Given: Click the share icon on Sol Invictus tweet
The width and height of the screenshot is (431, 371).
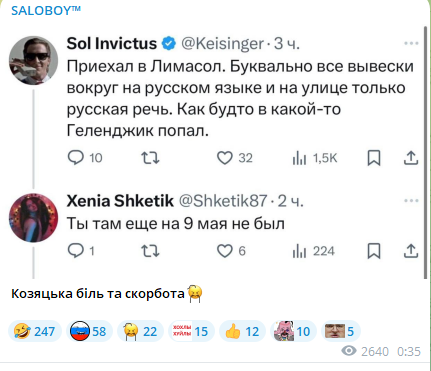Looking at the screenshot, I should pyautogui.click(x=411, y=158).
